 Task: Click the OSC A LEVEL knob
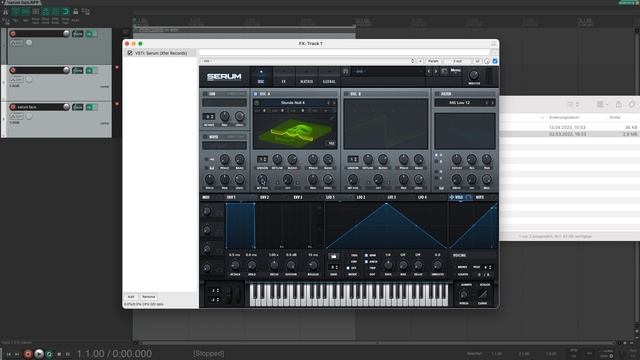point(328,179)
